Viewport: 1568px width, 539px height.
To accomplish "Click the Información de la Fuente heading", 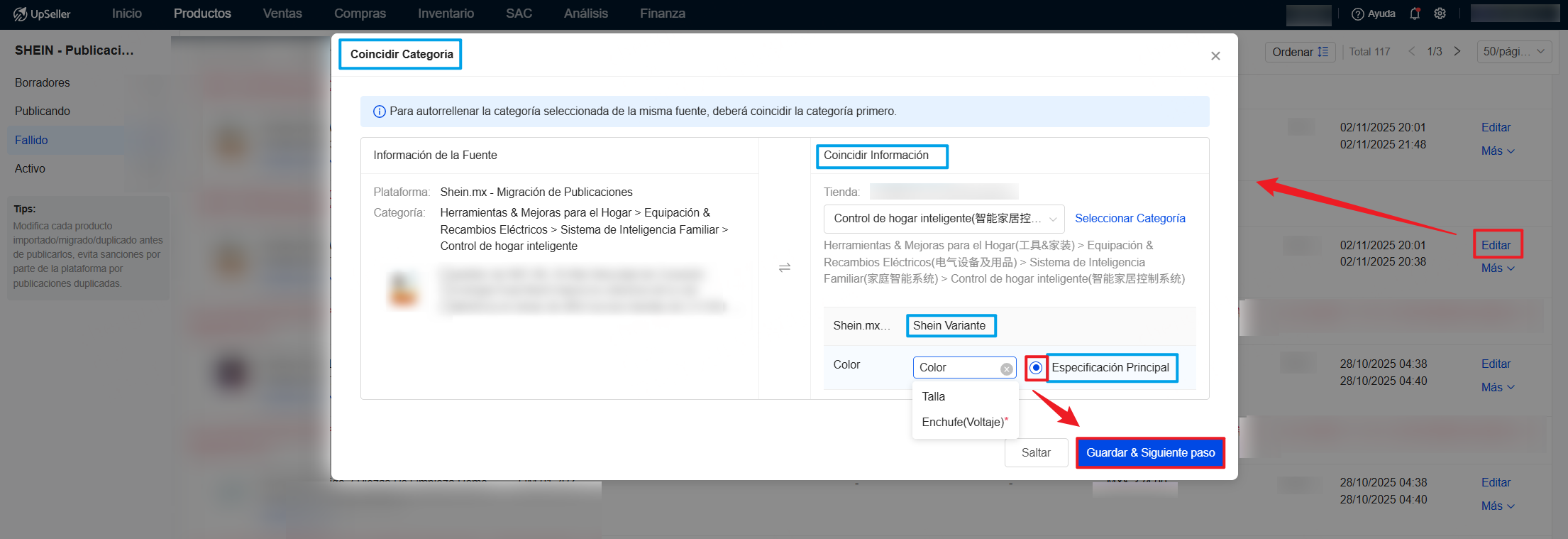I will (435, 156).
